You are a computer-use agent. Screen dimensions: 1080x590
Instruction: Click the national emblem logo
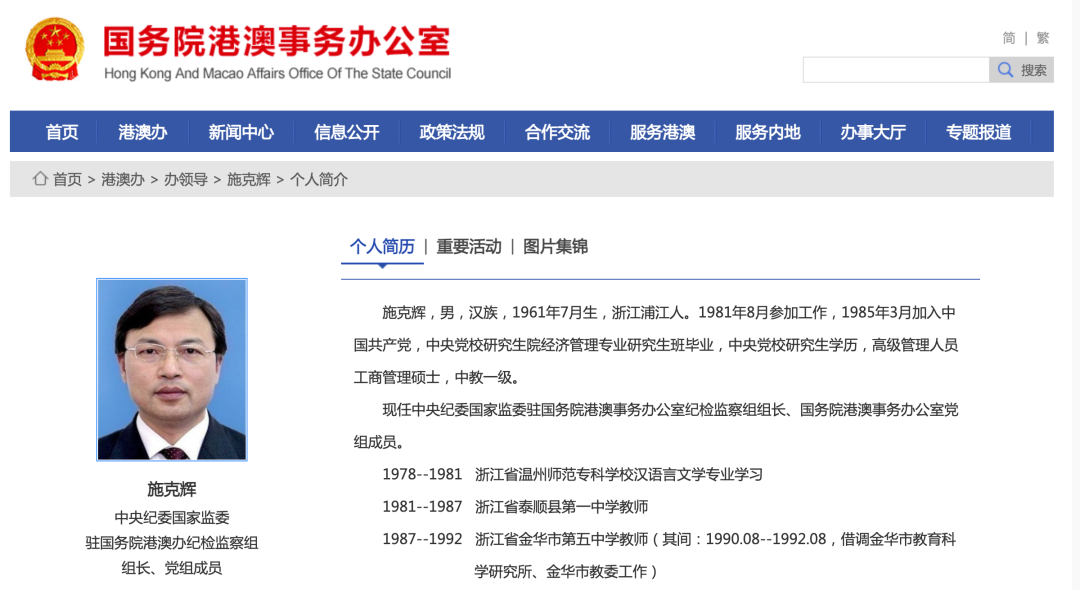55,50
